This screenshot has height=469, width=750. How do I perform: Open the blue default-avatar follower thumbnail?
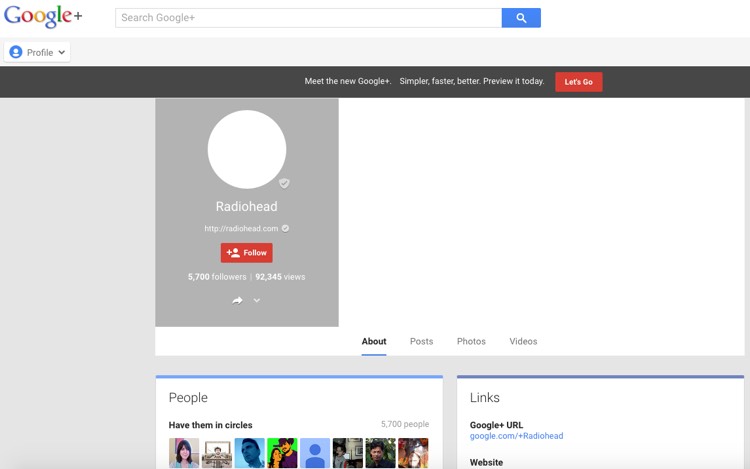pos(315,453)
